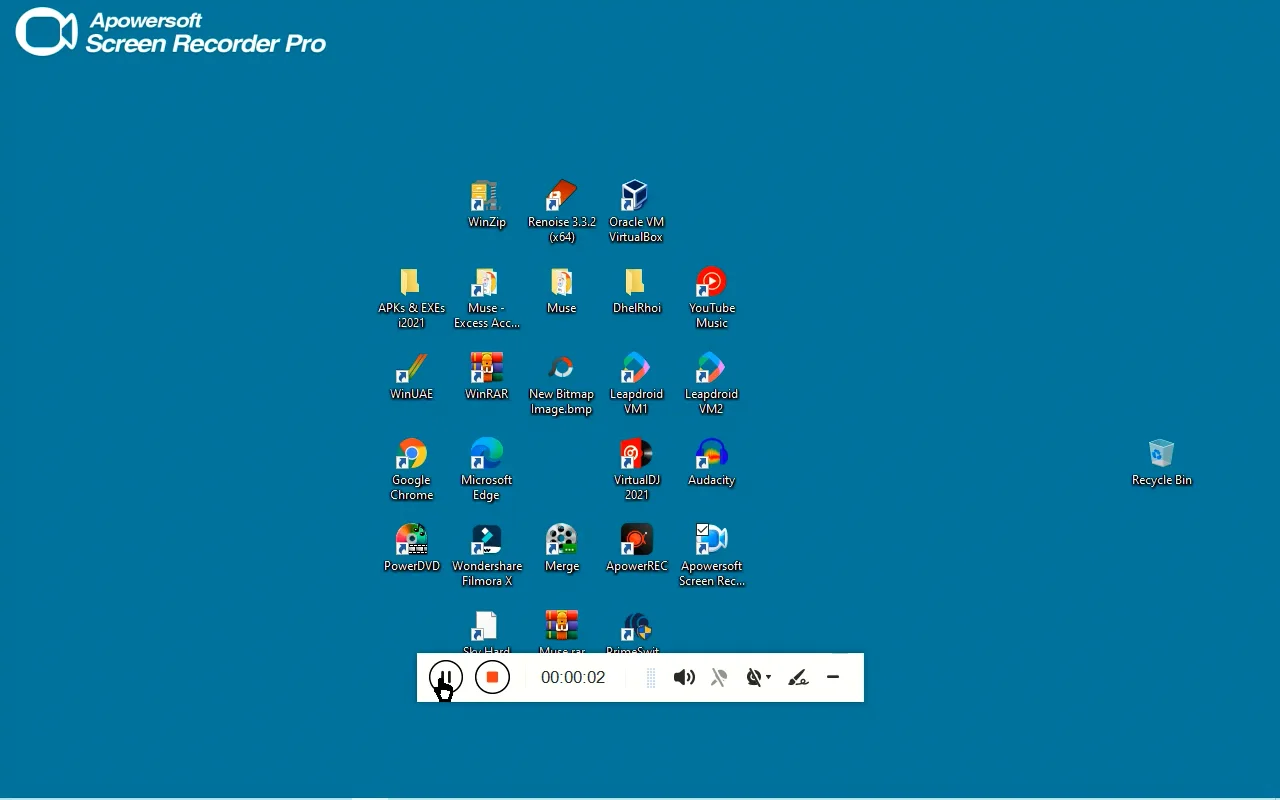Select the Audacity desktop icon
This screenshot has width=1280, height=800.
tap(711, 463)
